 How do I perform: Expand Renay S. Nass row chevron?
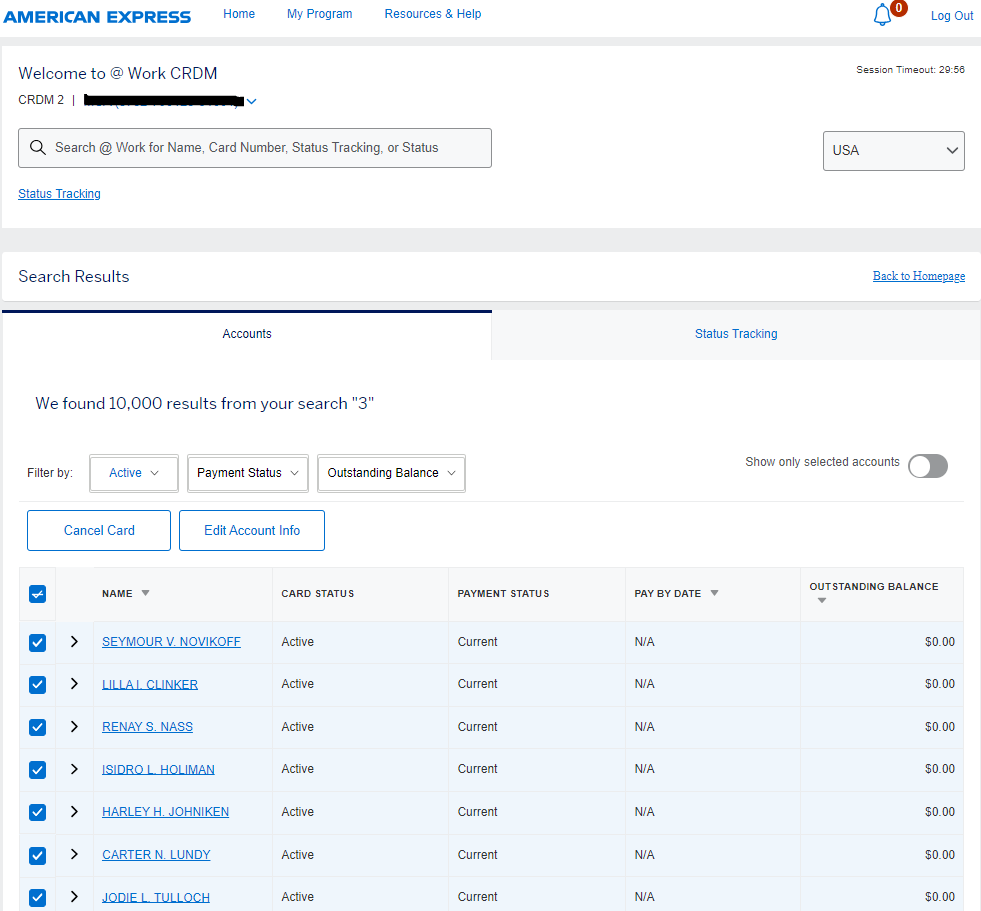(x=74, y=727)
